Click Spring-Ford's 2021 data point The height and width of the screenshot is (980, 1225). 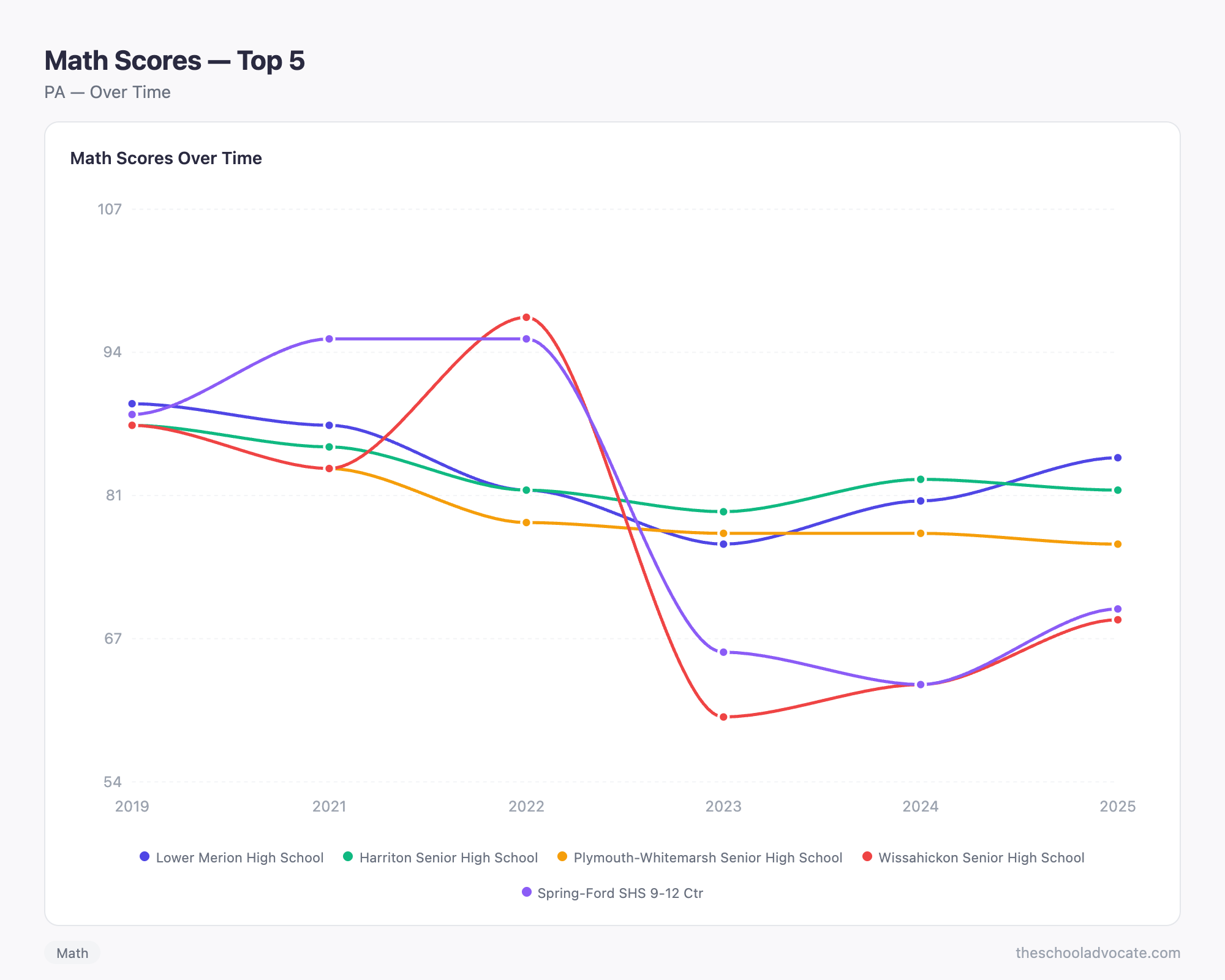[x=330, y=339]
